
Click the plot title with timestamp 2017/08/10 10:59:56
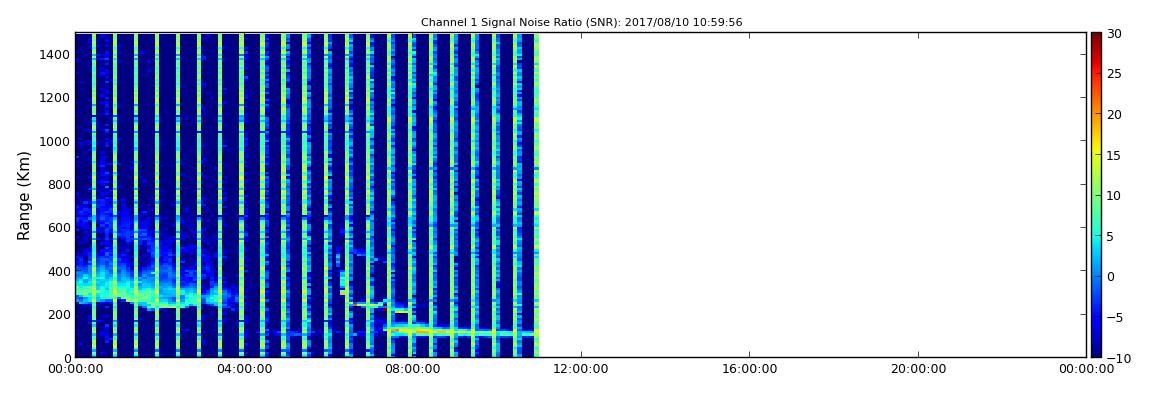point(582,23)
